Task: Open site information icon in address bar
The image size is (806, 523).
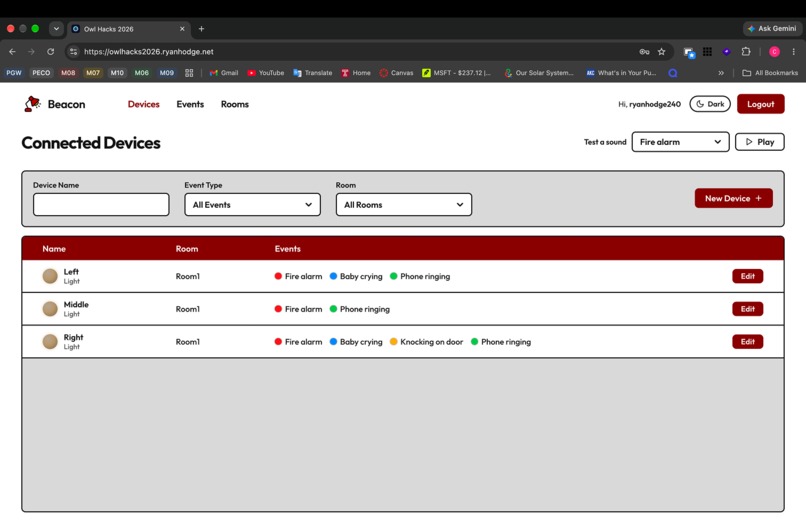Action: (74, 51)
